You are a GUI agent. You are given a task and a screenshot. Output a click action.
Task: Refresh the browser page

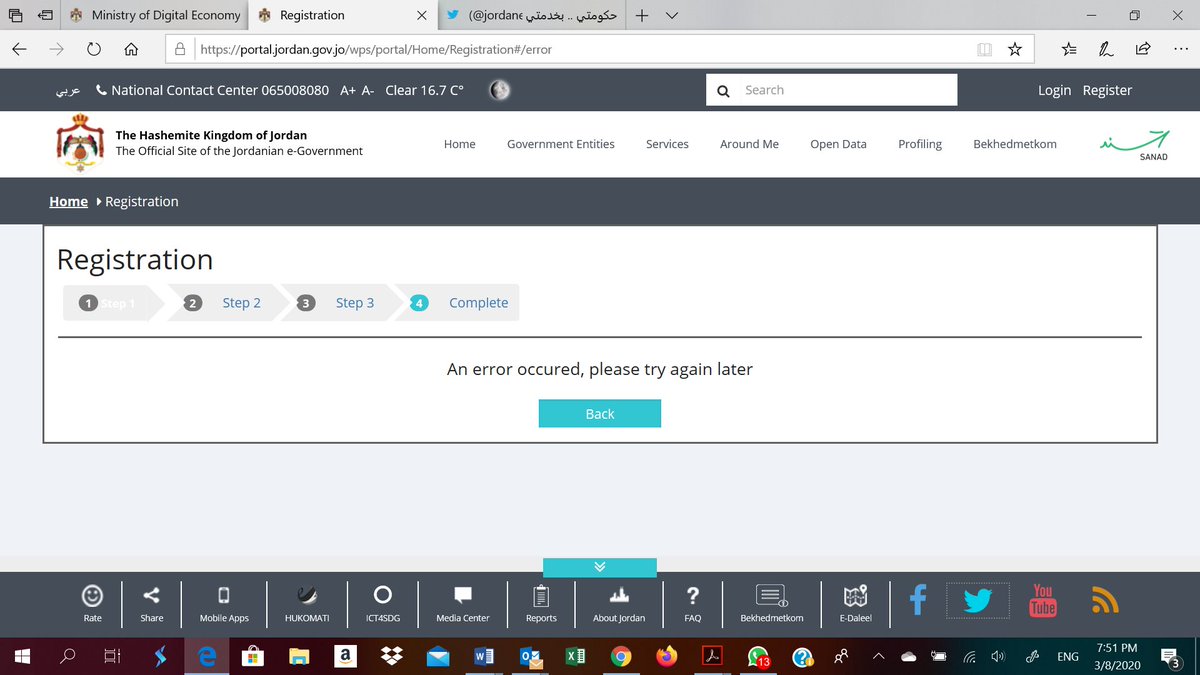(94, 49)
